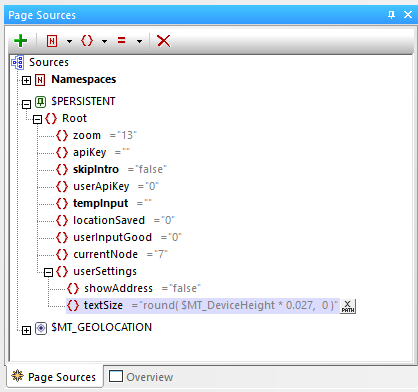The height and width of the screenshot is (392, 418).
Task: Open dropdown arrow next to equals icon
Action: 139,42
